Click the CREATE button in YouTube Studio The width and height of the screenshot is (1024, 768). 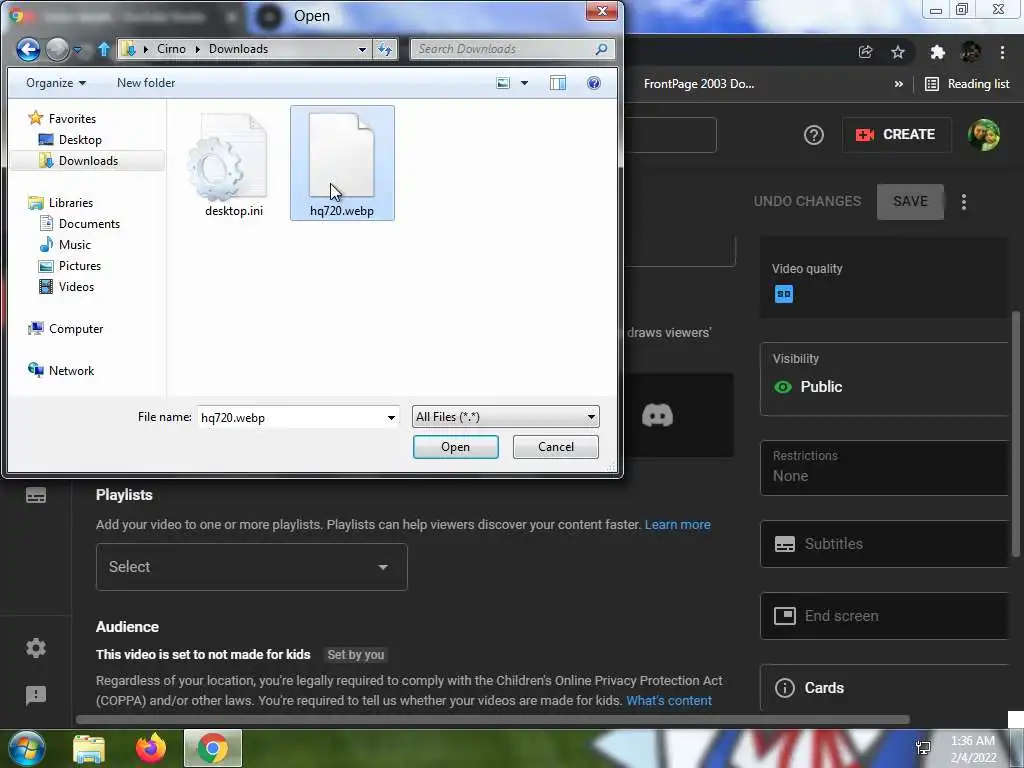[x=896, y=135]
